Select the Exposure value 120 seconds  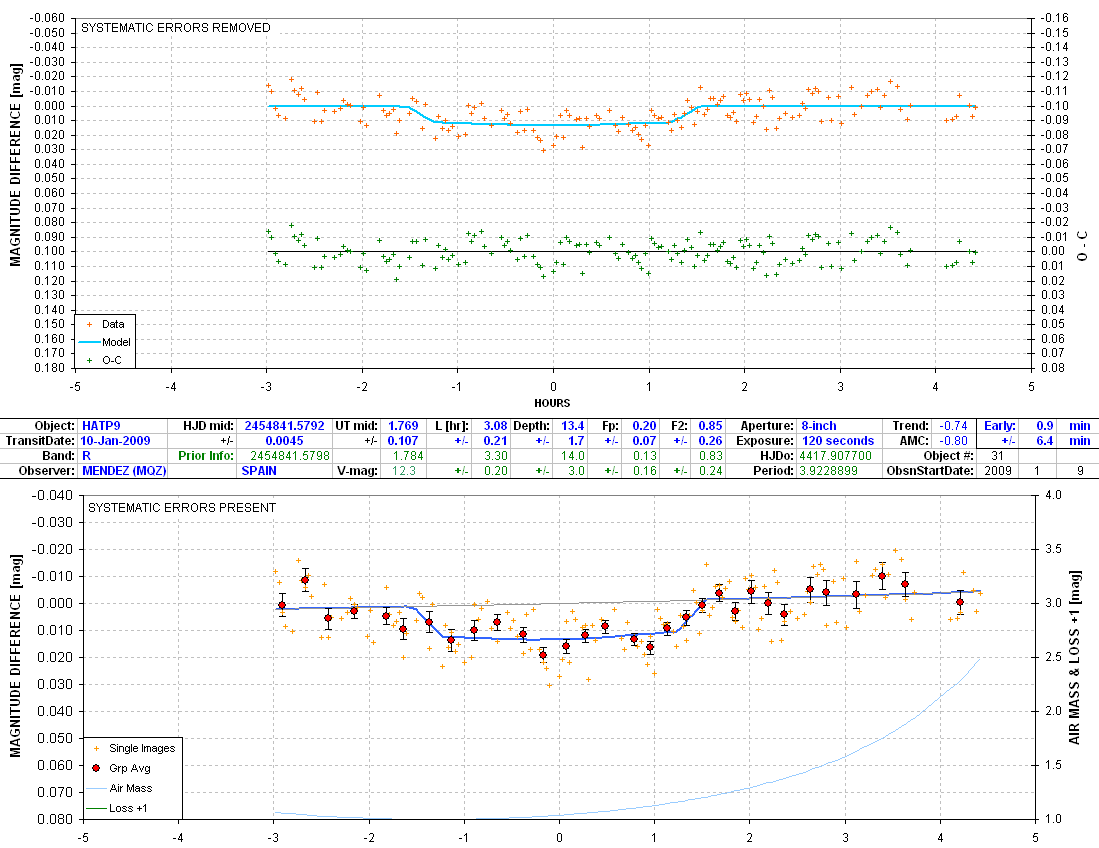click(x=838, y=441)
